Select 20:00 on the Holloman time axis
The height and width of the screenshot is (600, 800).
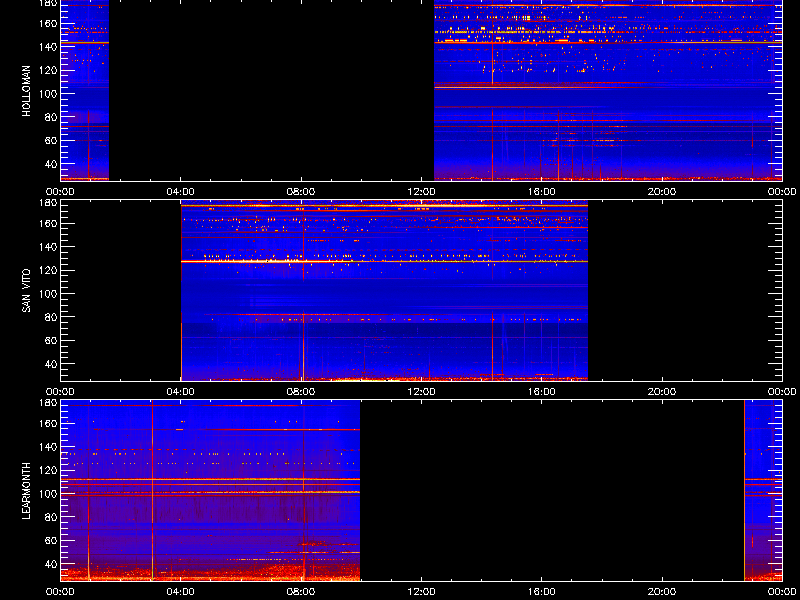click(662, 192)
